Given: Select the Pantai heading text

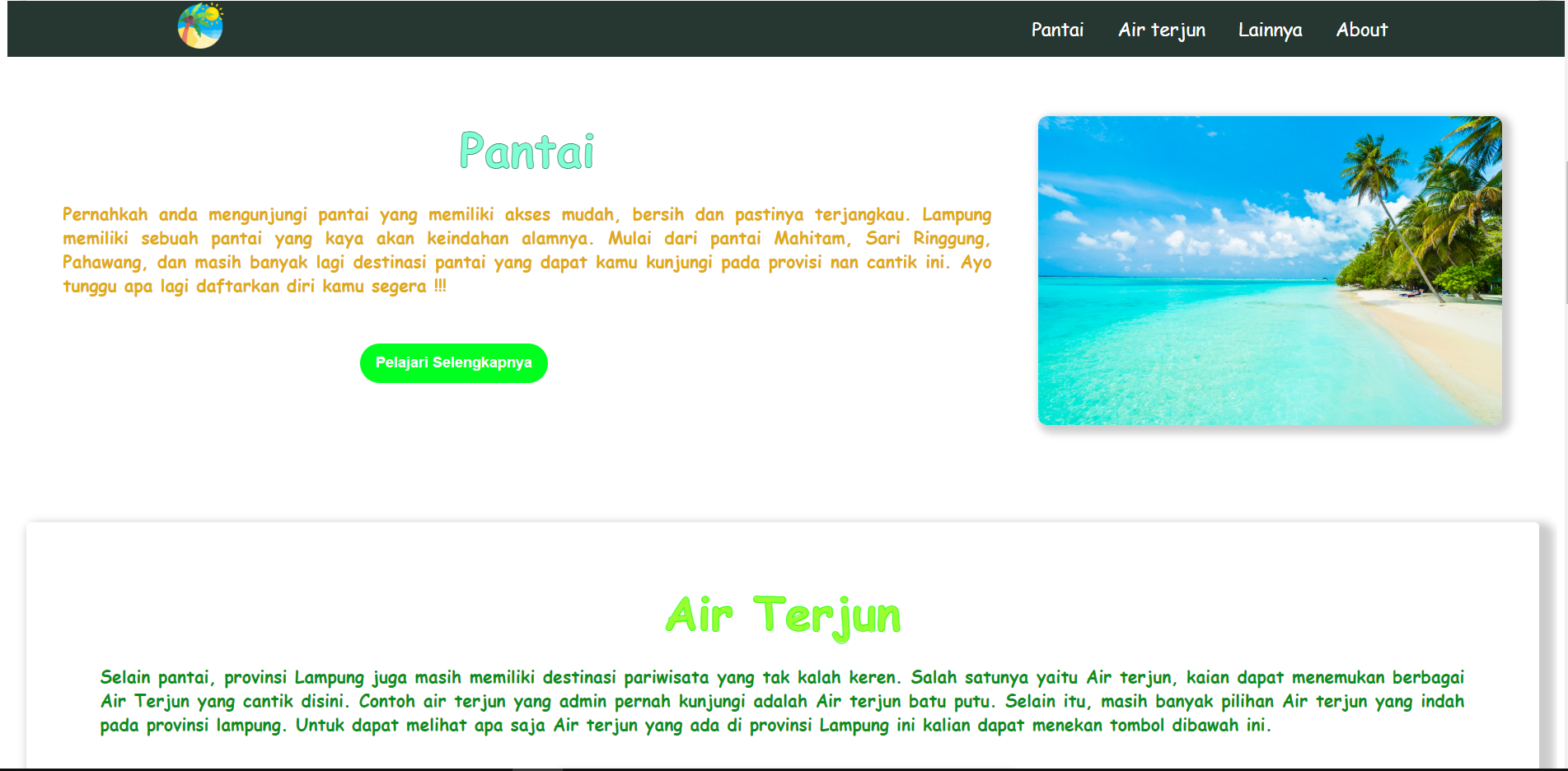Looking at the screenshot, I should (527, 152).
